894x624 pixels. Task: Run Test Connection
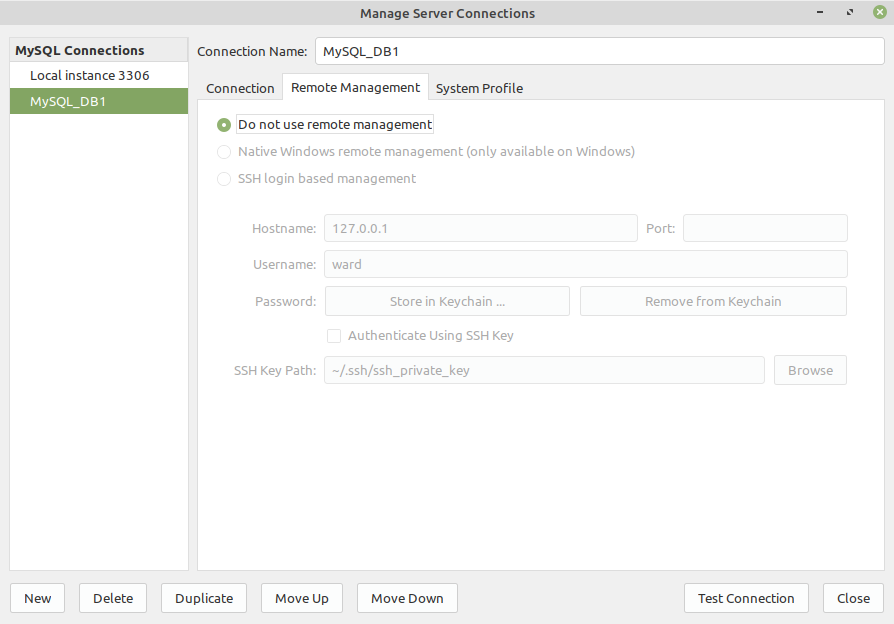coord(746,598)
